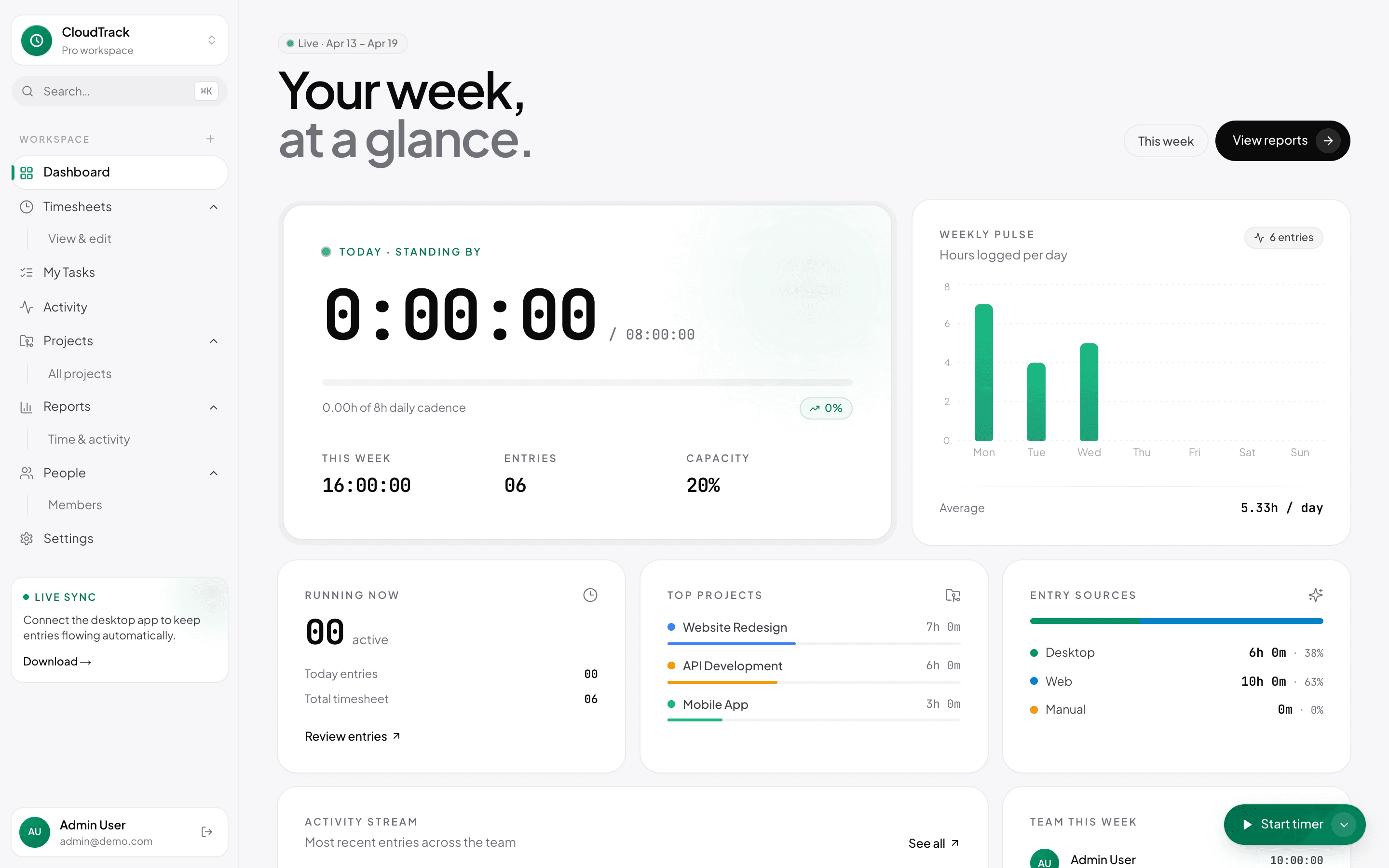Open All projects submenu item
1389x868 pixels.
click(80, 374)
